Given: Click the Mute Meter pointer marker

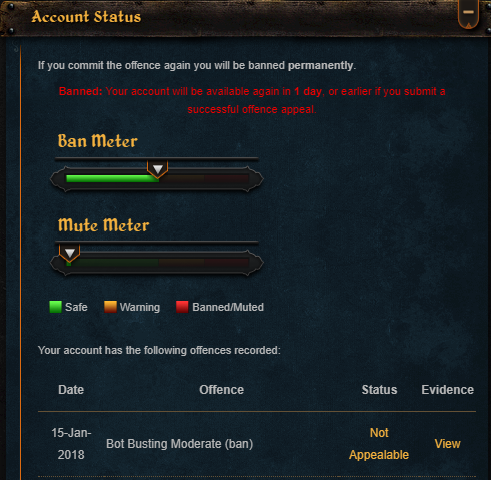Looking at the screenshot, I should click(x=70, y=253).
